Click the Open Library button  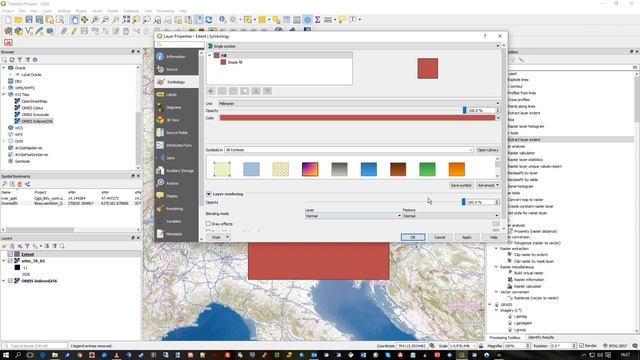coord(488,150)
